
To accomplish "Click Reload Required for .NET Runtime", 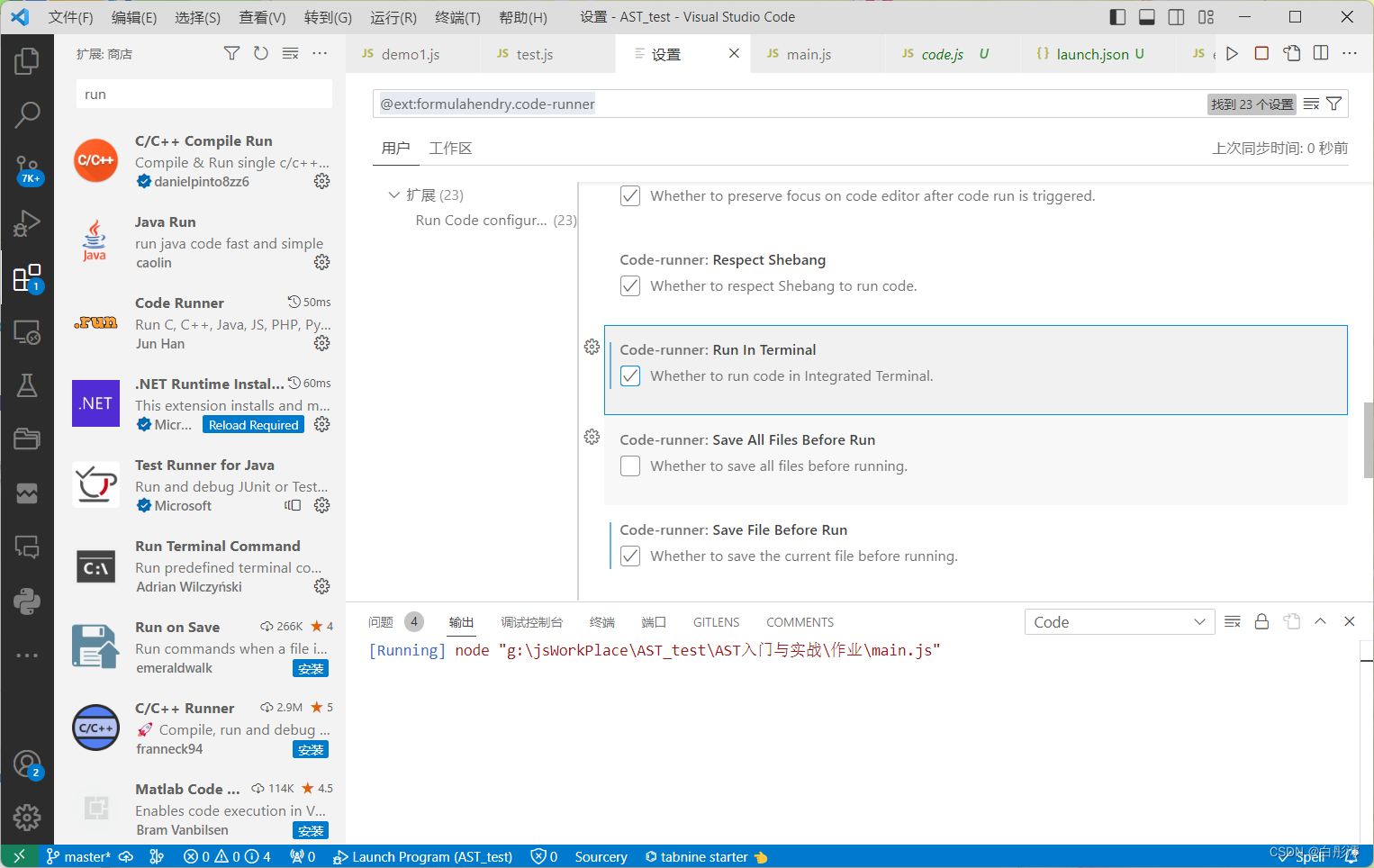I will tap(253, 425).
